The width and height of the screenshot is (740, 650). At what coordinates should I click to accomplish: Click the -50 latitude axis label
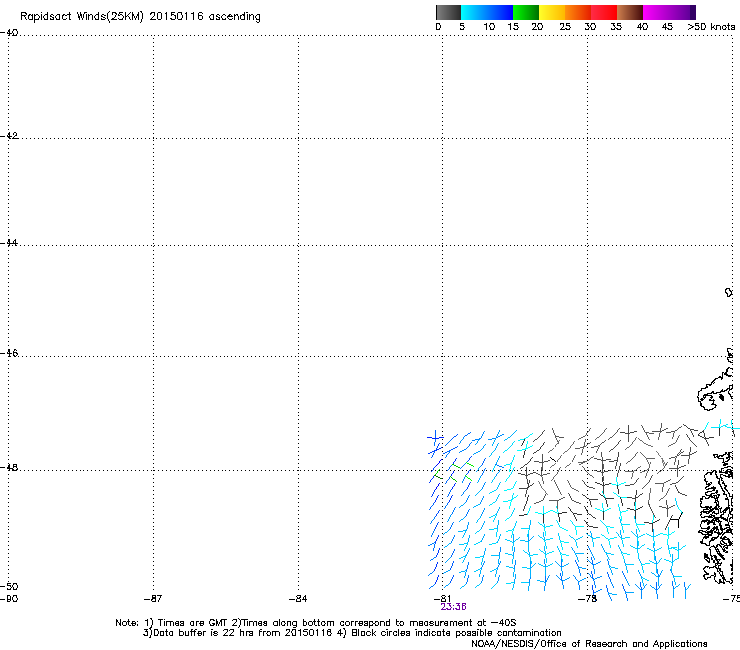click(x=9, y=586)
